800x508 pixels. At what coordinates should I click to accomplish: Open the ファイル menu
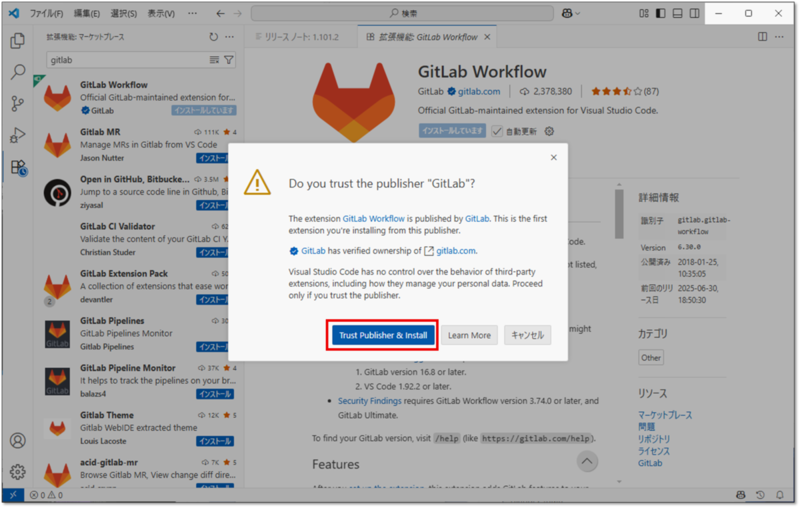point(46,13)
